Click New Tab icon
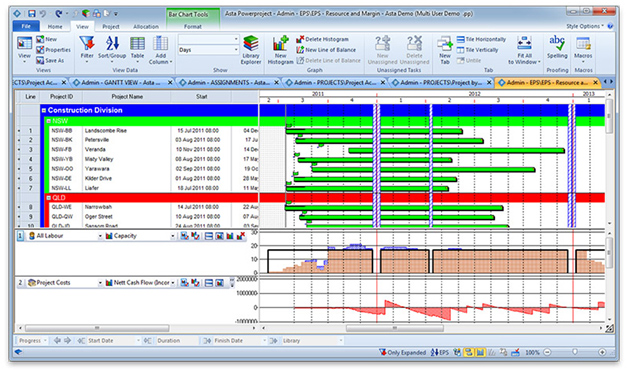628x373 pixels. click(x=445, y=50)
